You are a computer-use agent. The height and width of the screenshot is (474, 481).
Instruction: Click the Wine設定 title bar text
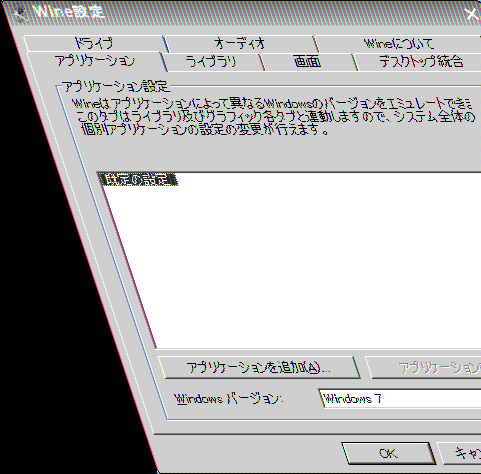tap(69, 12)
